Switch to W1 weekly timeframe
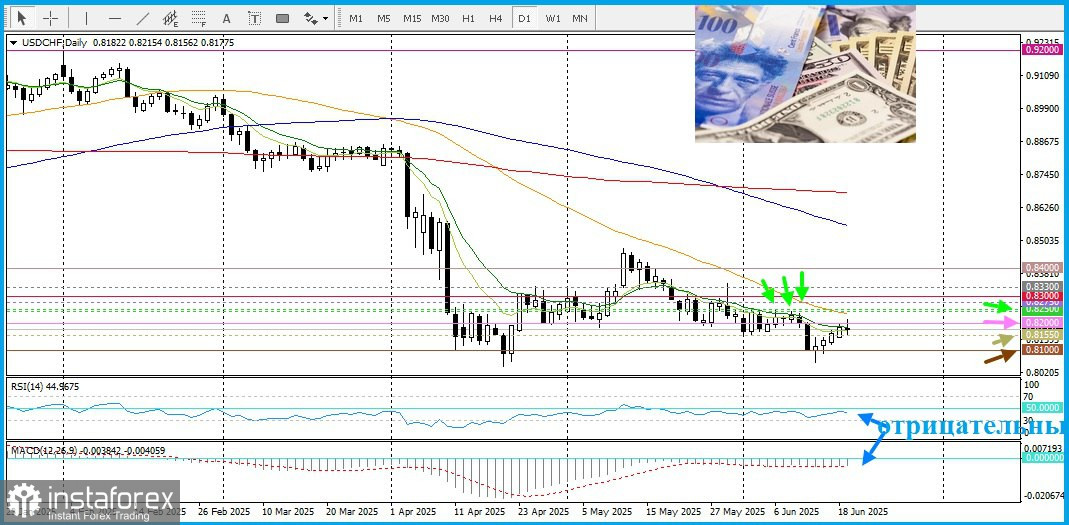Image resolution: width=1069 pixels, height=525 pixels. click(x=553, y=18)
